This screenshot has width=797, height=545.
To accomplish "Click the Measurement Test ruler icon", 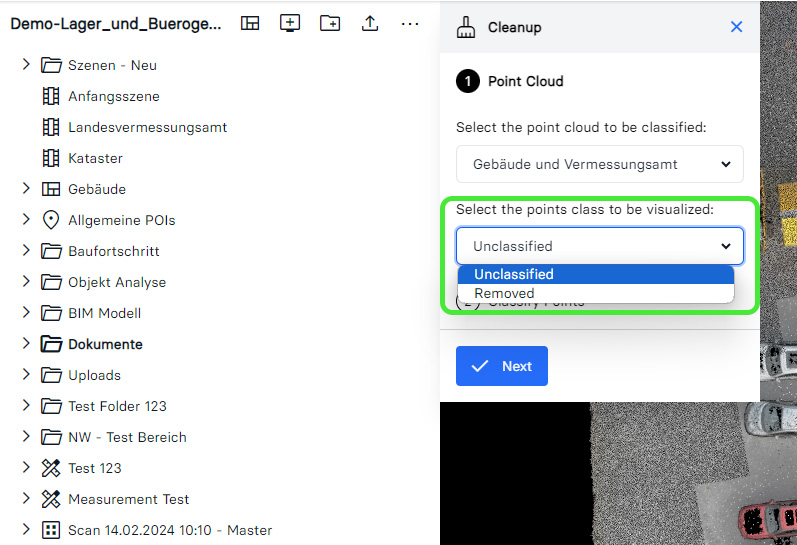I will point(51,499).
